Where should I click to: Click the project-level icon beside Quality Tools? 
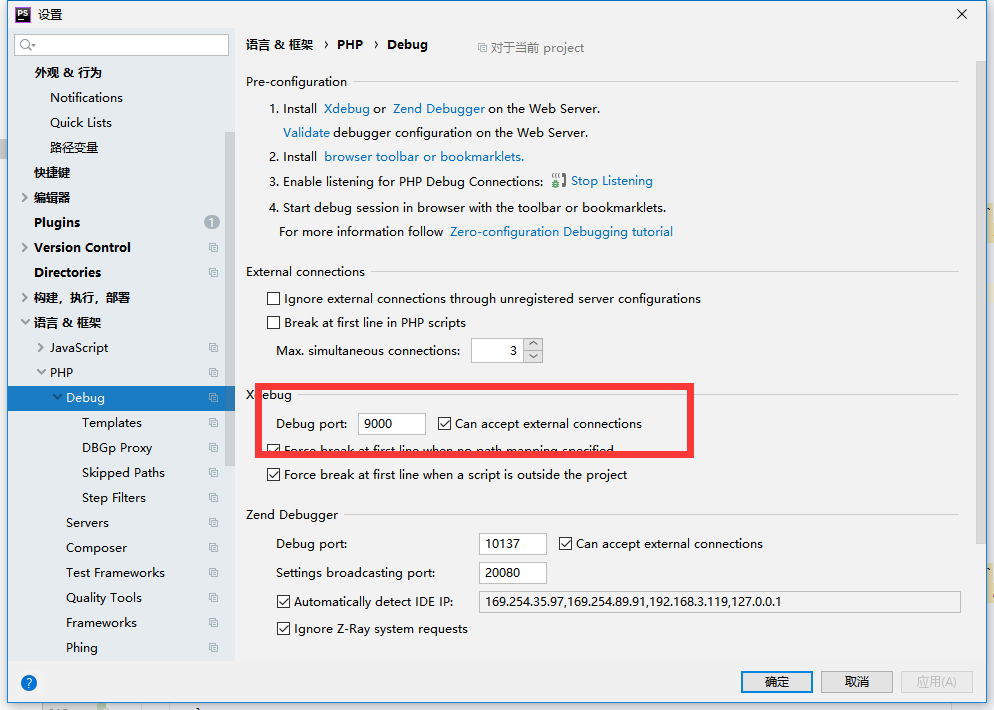click(x=214, y=598)
